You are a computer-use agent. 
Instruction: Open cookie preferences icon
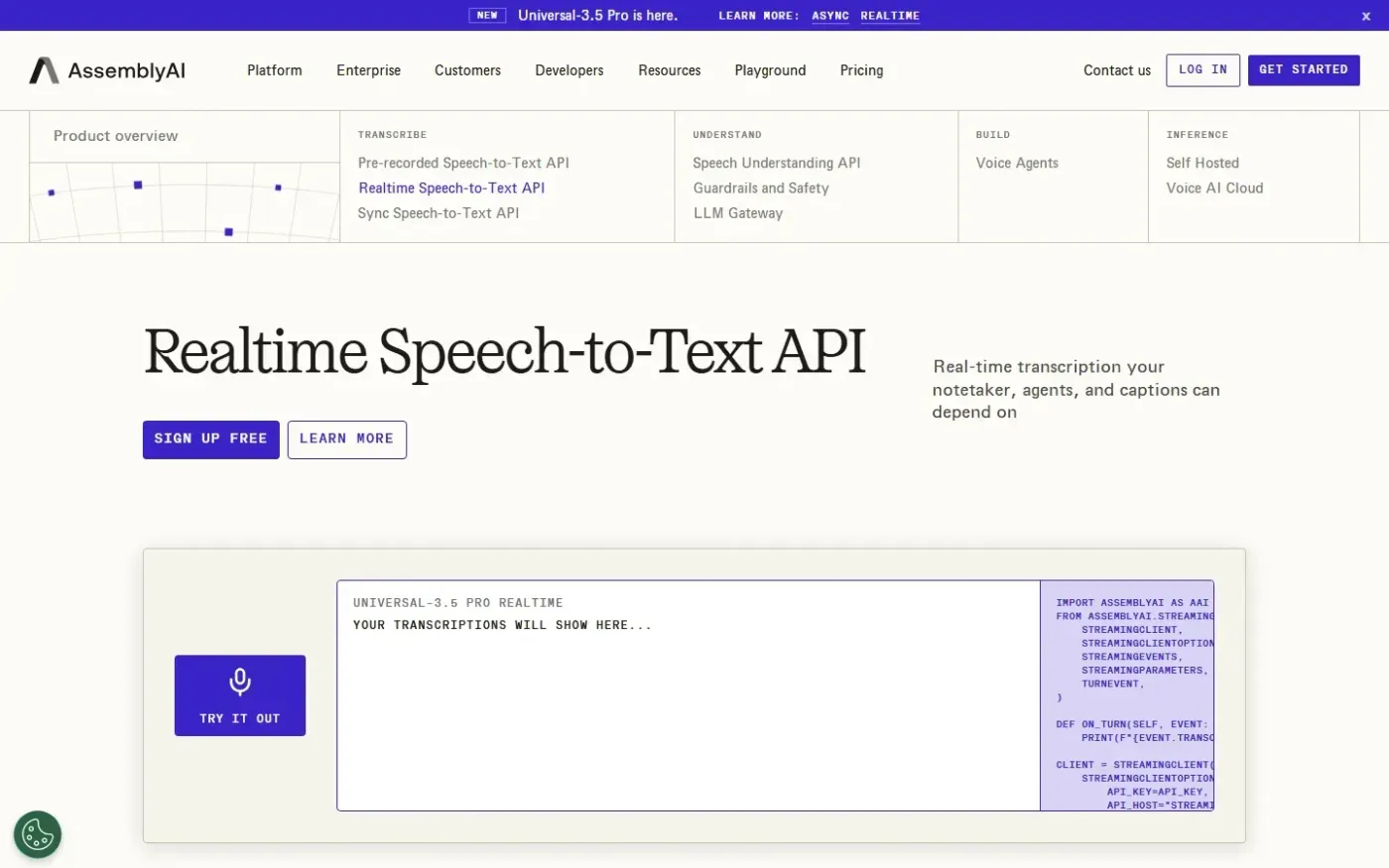click(38, 834)
